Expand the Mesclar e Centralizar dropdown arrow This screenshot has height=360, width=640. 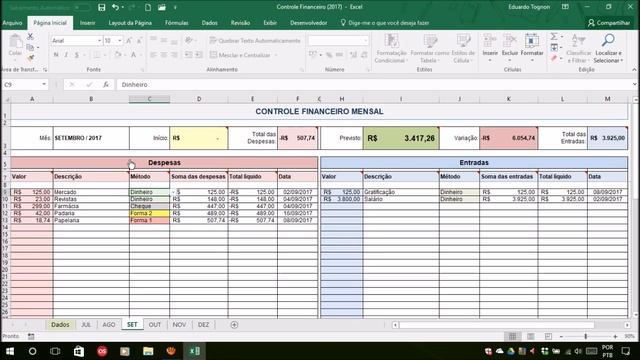coord(276,55)
